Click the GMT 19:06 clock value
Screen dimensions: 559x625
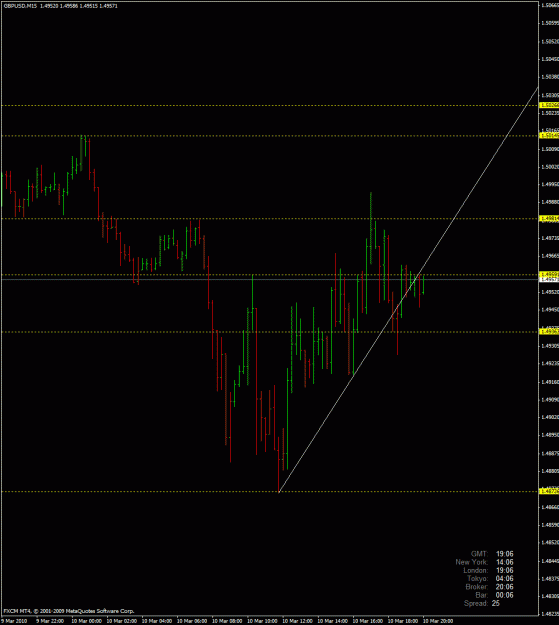[504, 554]
